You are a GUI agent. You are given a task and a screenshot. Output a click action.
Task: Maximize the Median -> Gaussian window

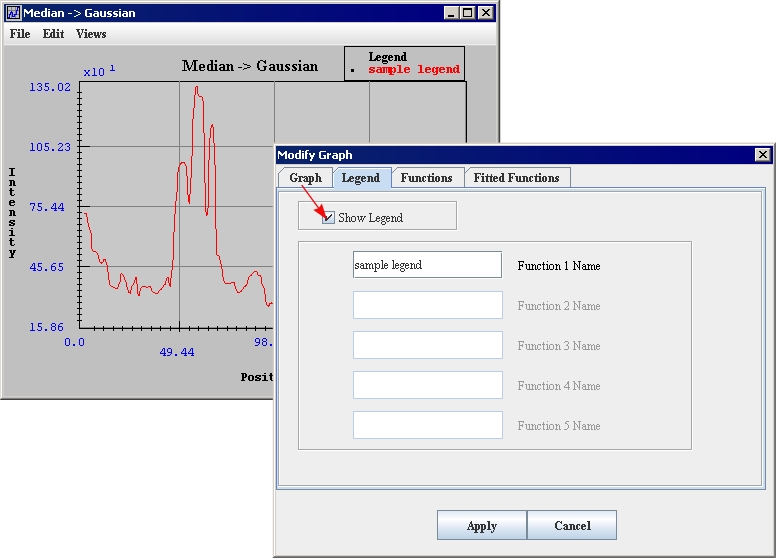(x=467, y=13)
